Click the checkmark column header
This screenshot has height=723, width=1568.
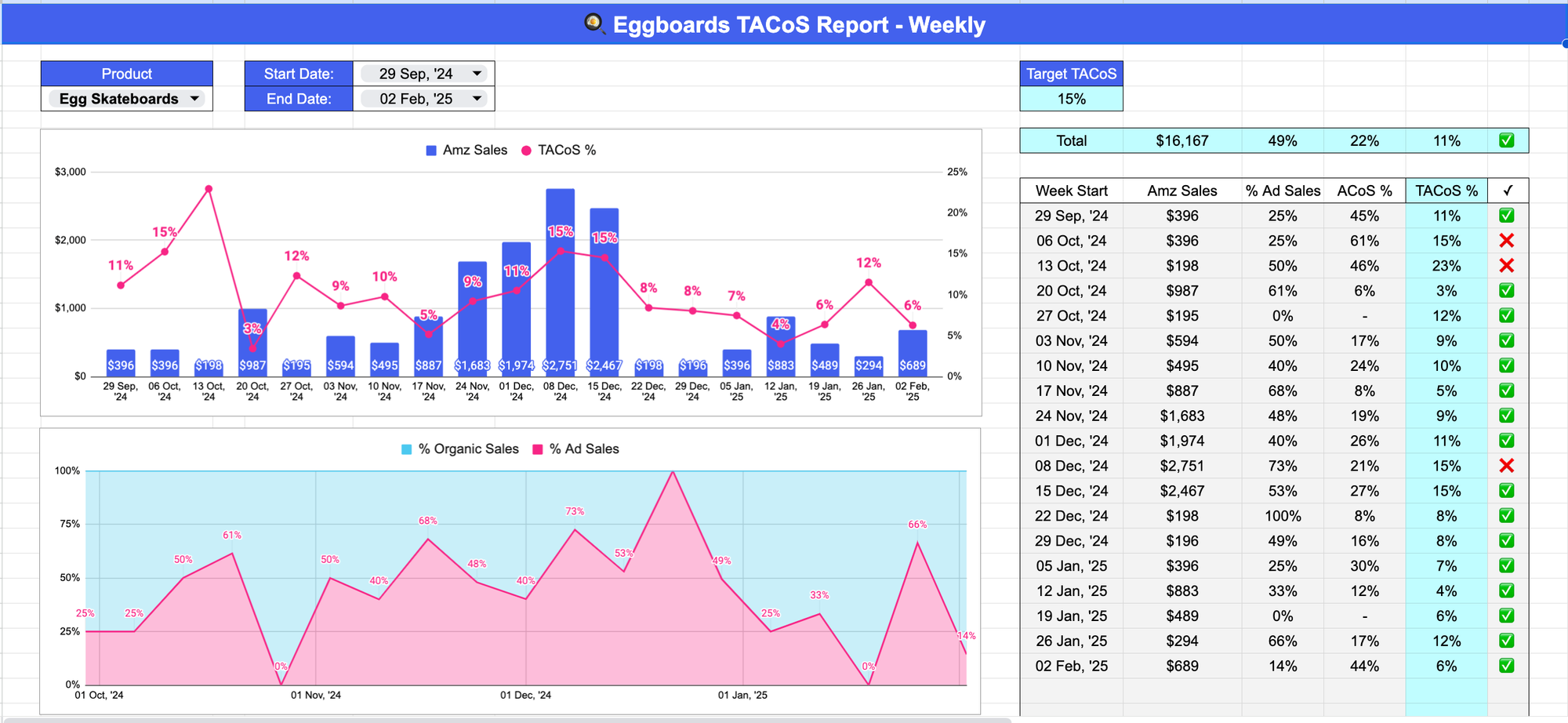click(1508, 191)
